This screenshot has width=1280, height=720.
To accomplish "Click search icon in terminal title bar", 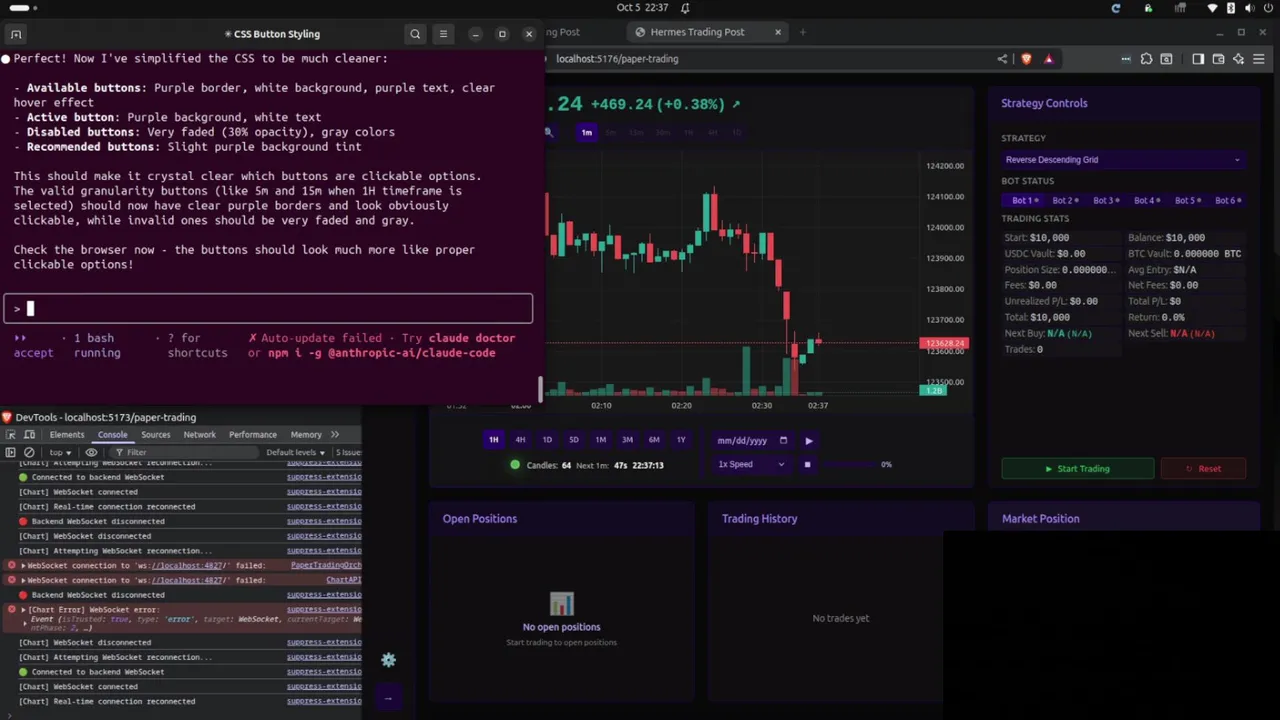I will point(415,34).
